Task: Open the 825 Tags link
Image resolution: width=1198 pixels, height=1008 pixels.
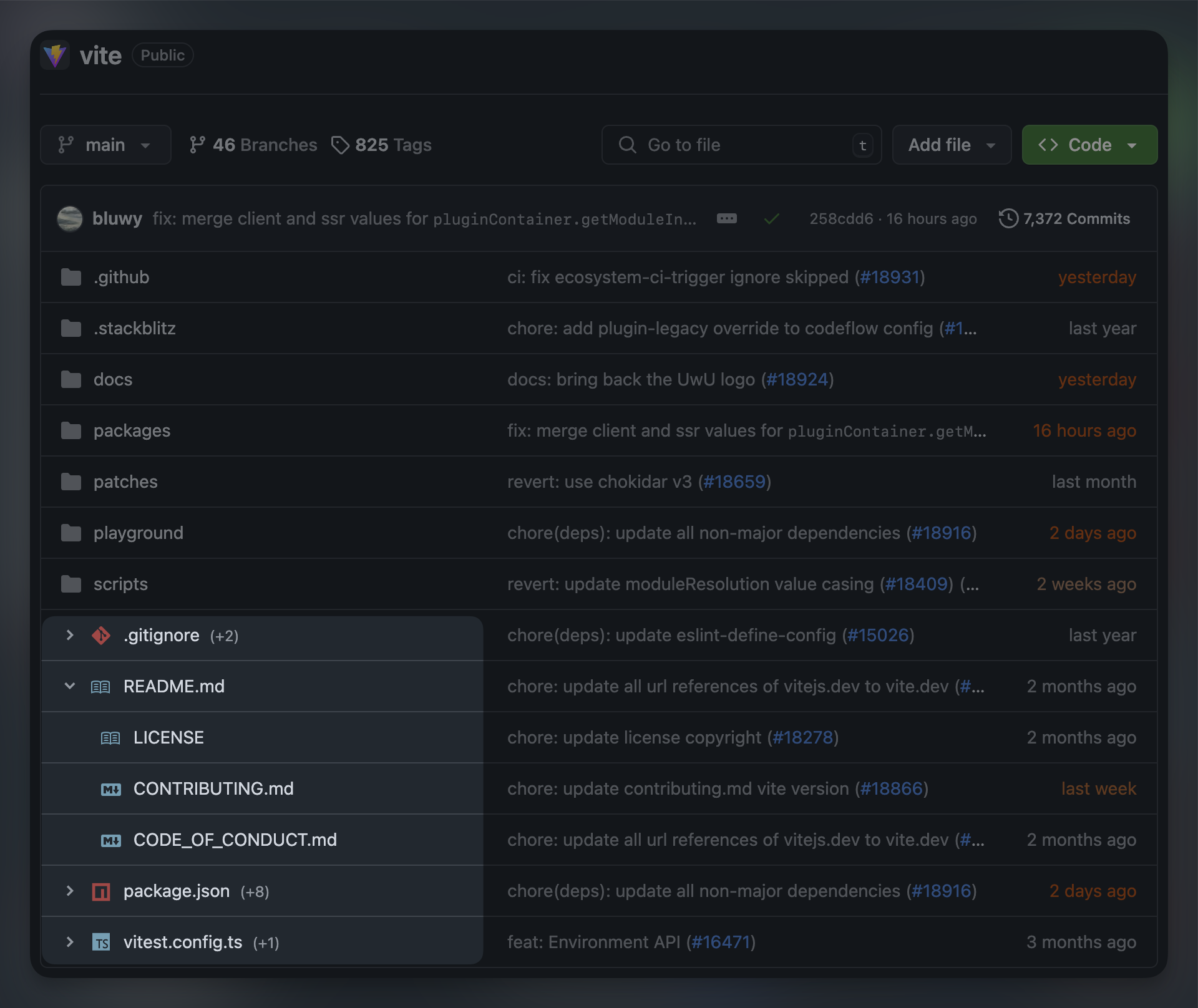Action: point(381,145)
